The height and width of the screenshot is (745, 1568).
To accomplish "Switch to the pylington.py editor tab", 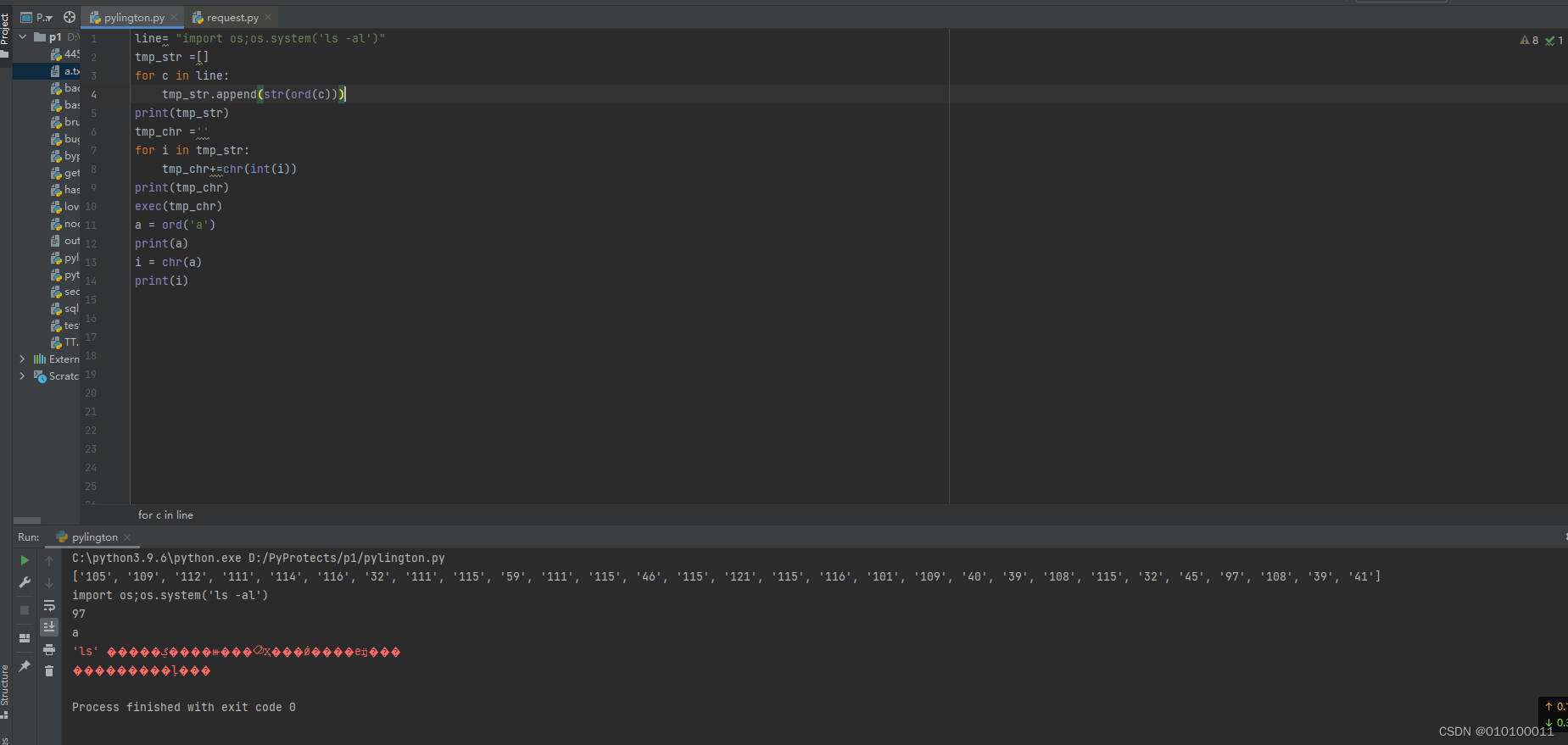I will click(134, 17).
